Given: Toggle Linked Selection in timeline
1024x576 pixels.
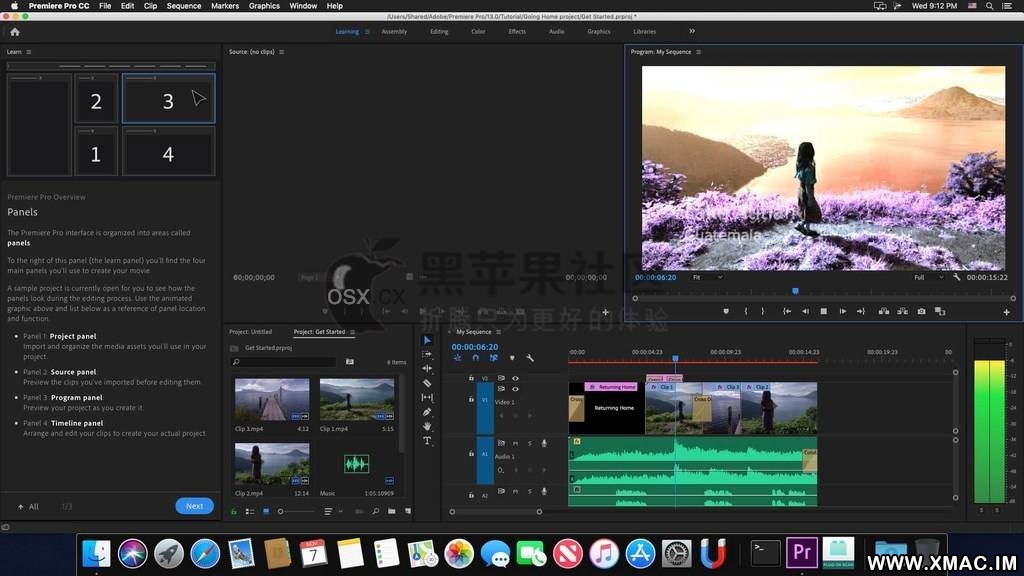Looking at the screenshot, I should point(493,358).
